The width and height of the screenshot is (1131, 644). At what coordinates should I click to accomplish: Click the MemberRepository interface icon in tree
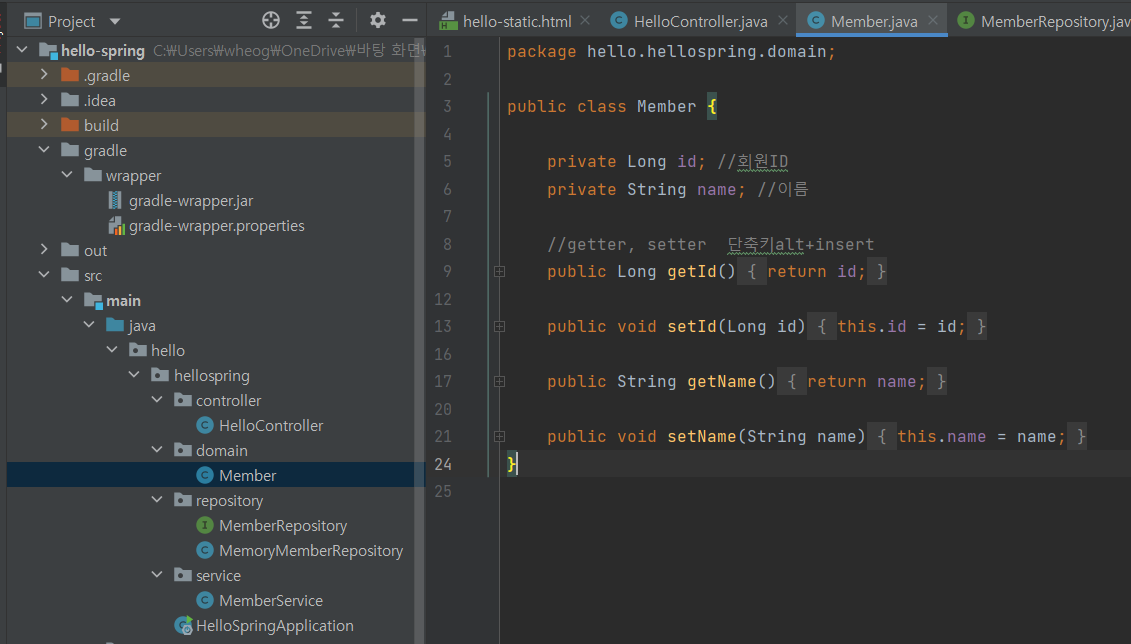click(x=205, y=525)
